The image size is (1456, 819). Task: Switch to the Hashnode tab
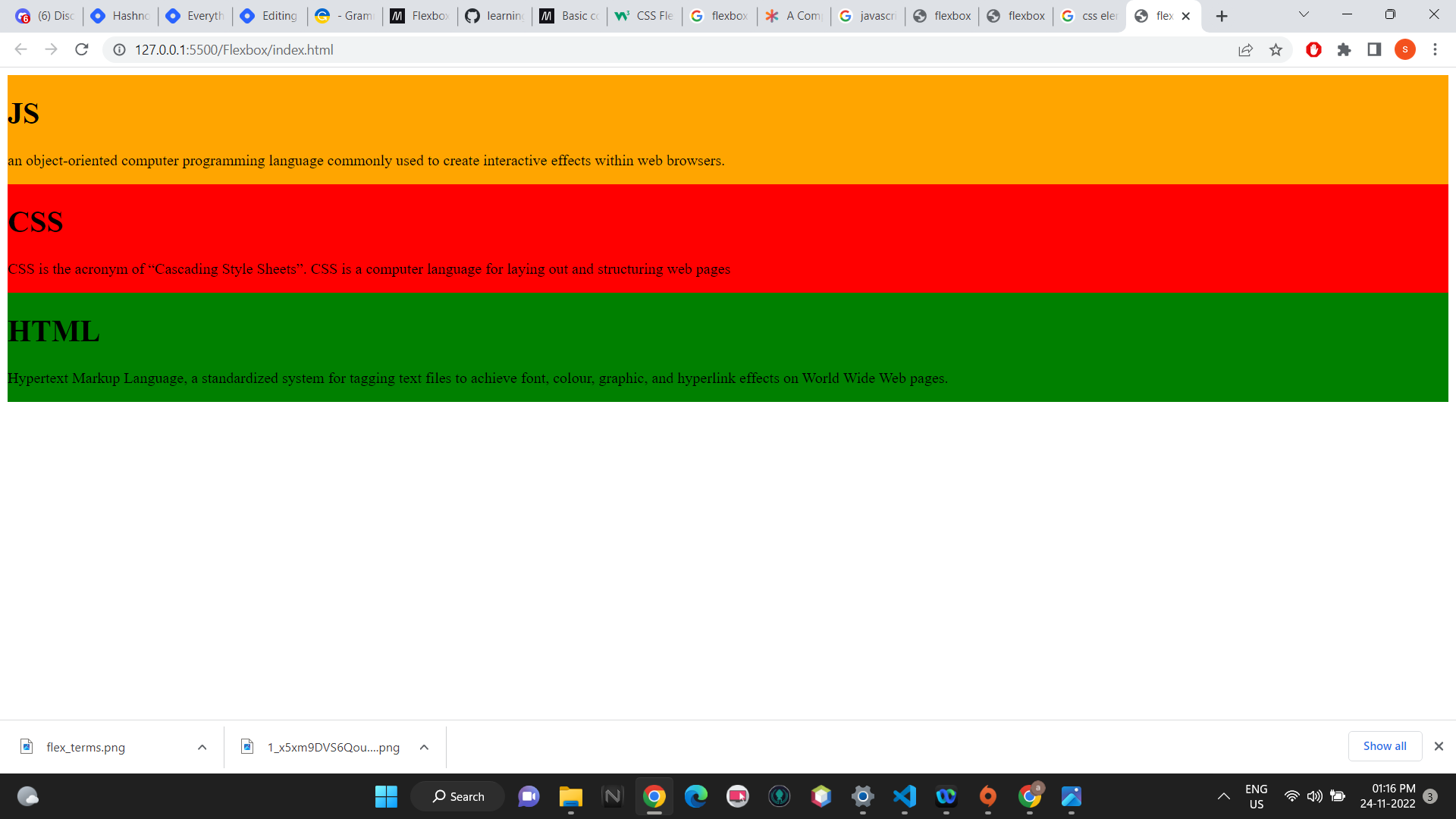[121, 16]
